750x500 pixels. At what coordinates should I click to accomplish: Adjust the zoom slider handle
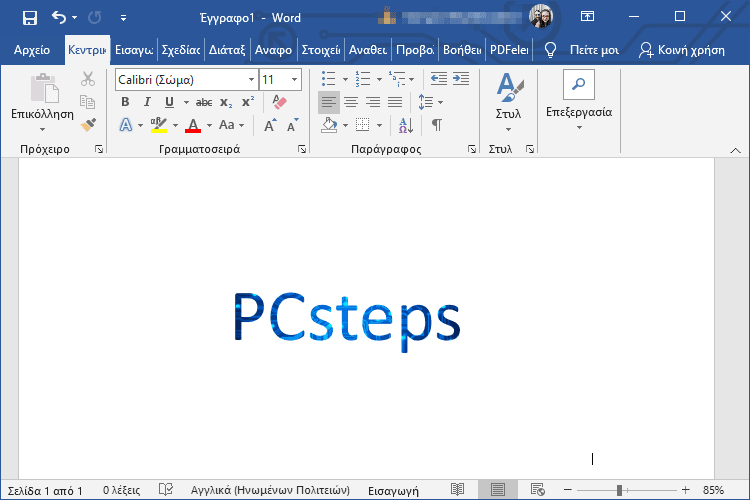619,490
